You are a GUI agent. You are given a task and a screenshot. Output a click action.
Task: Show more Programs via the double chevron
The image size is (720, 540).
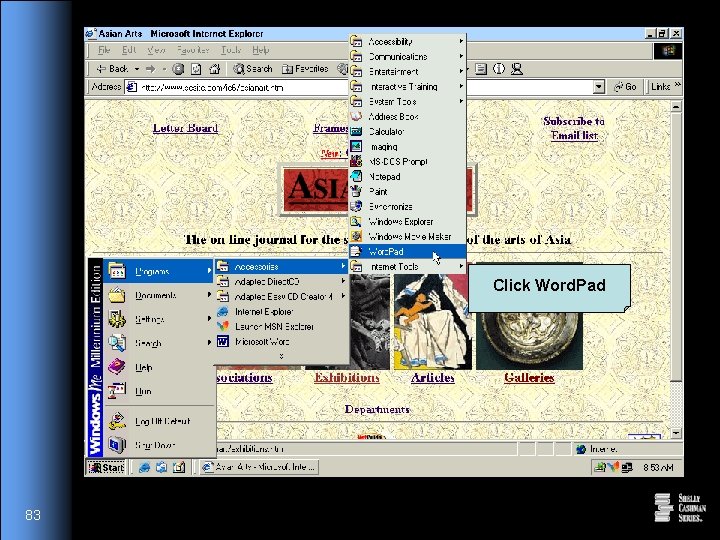[x=281, y=356]
